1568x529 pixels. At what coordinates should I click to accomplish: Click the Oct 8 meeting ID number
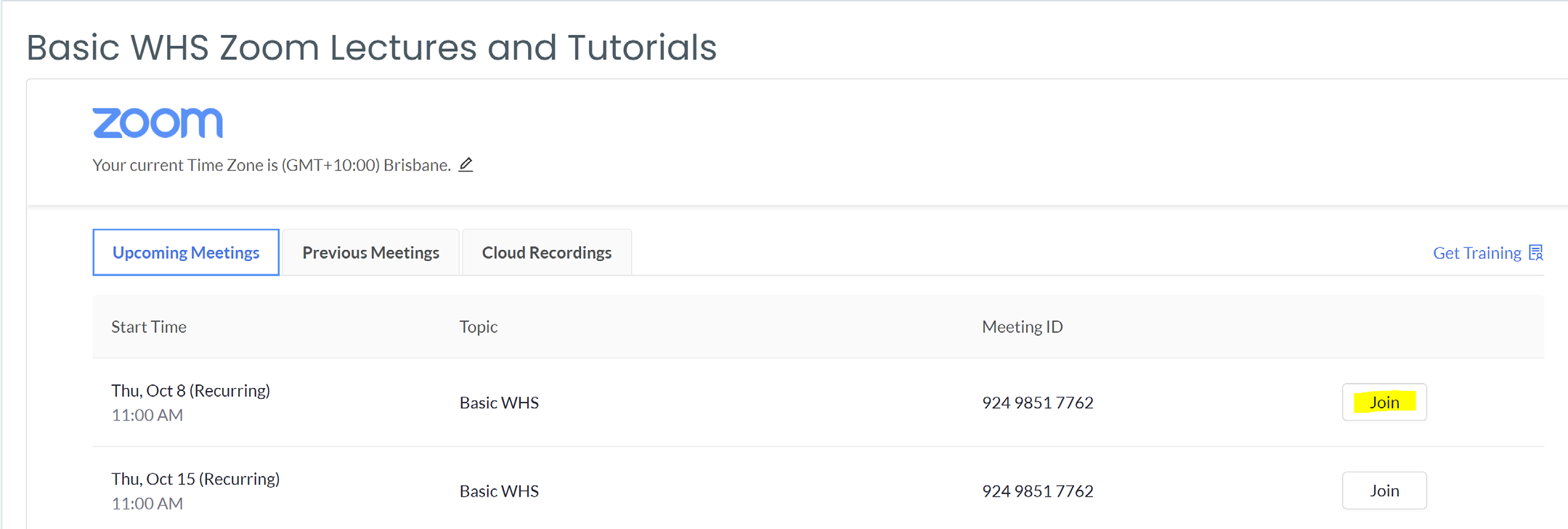1037,403
